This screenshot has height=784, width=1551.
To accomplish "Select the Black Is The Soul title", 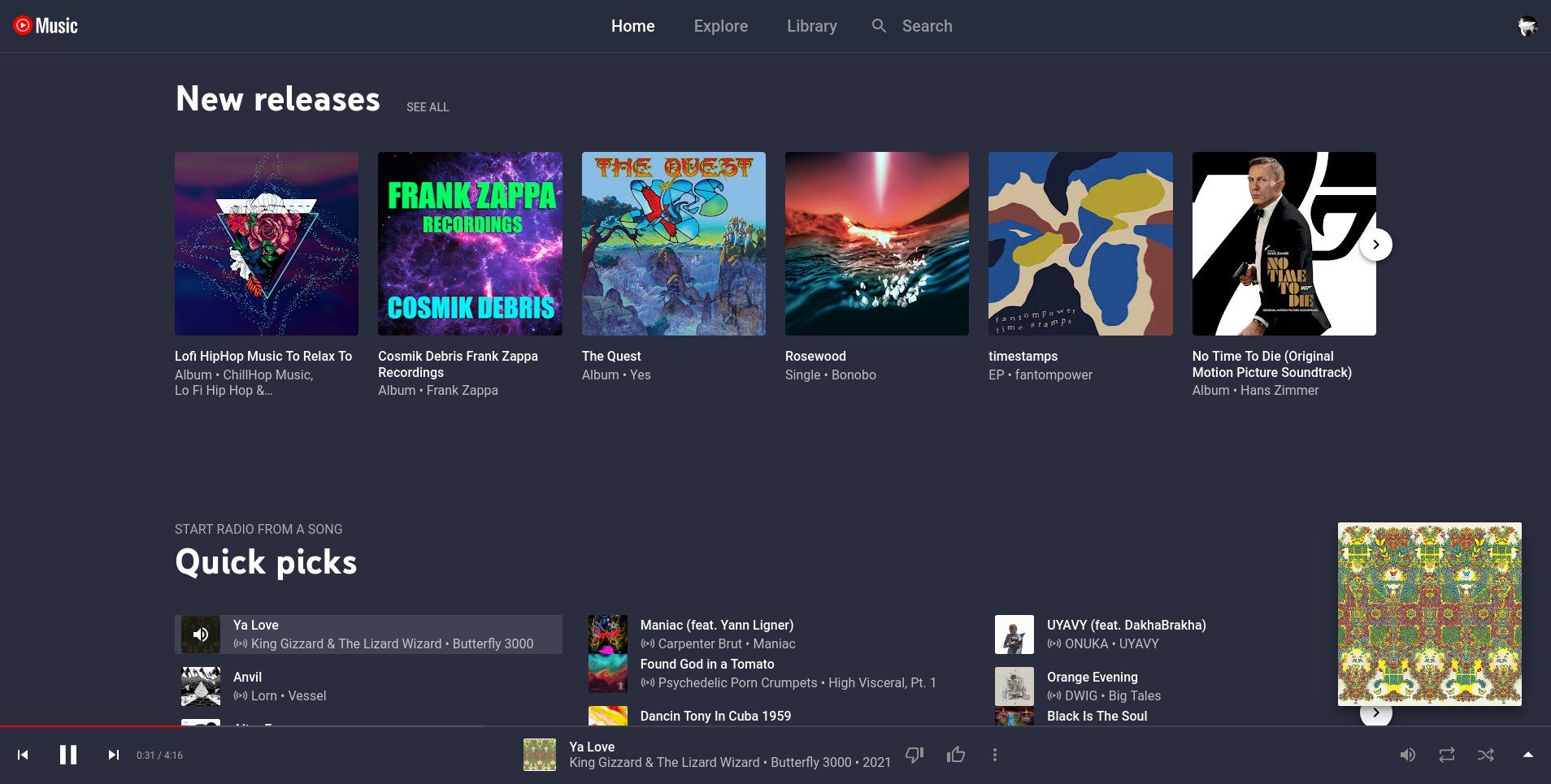I will (1097, 716).
